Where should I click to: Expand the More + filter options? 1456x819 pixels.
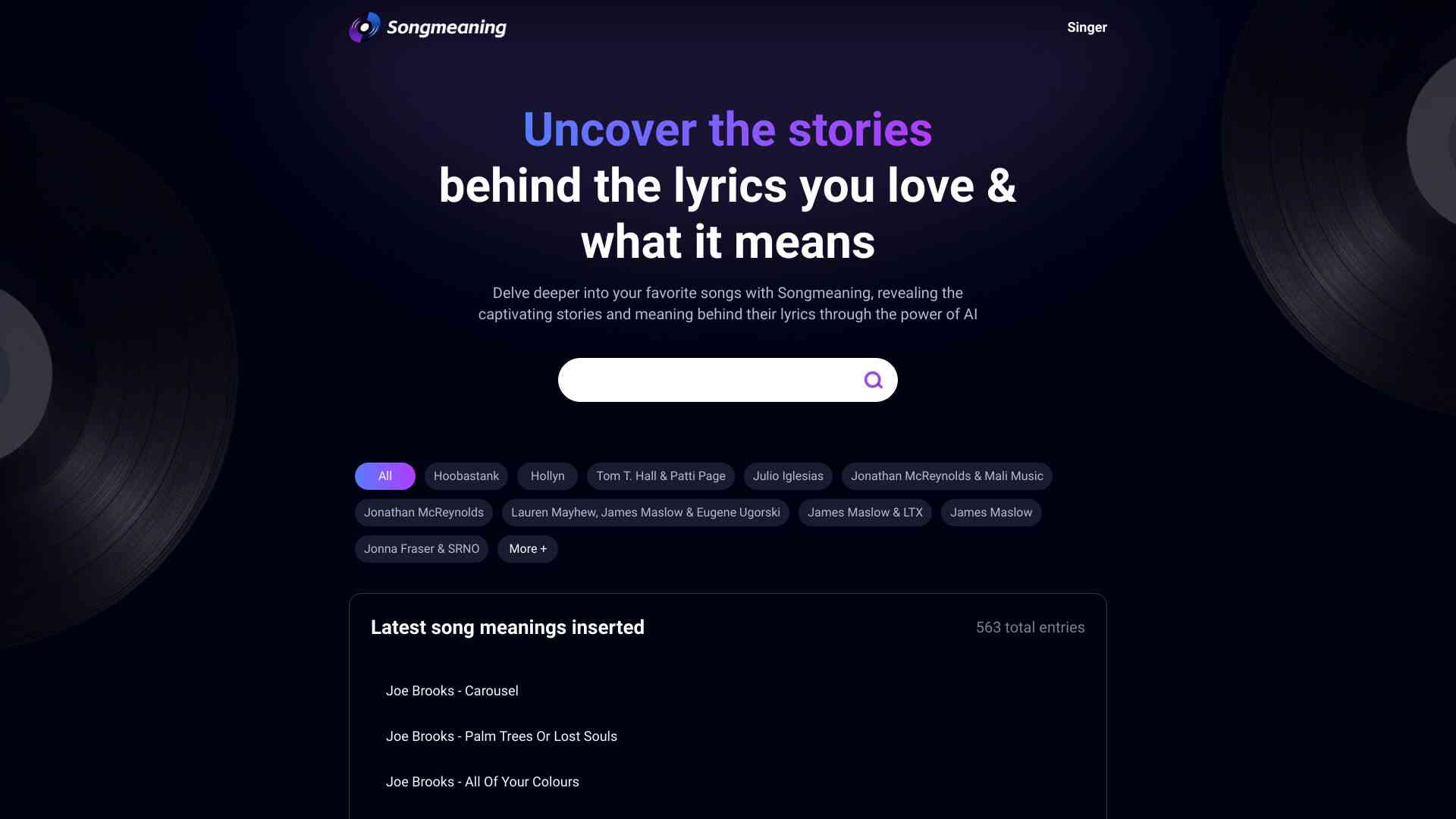point(527,549)
